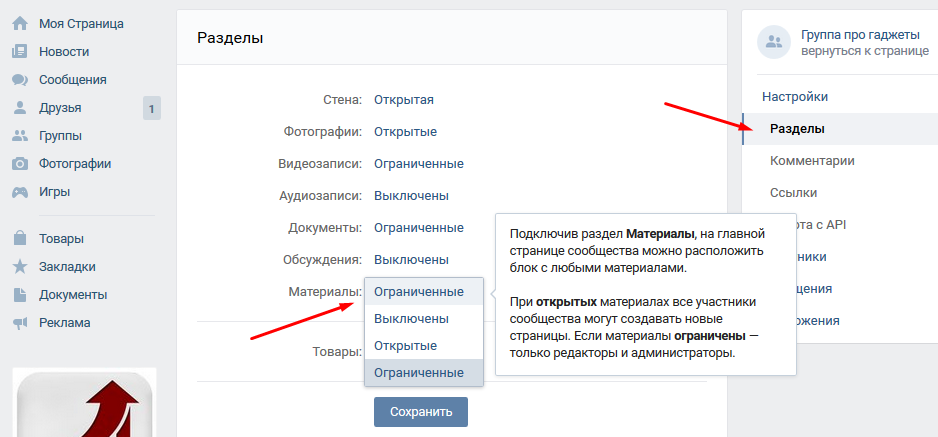Click the friends counter badge showing 1

pos(152,109)
